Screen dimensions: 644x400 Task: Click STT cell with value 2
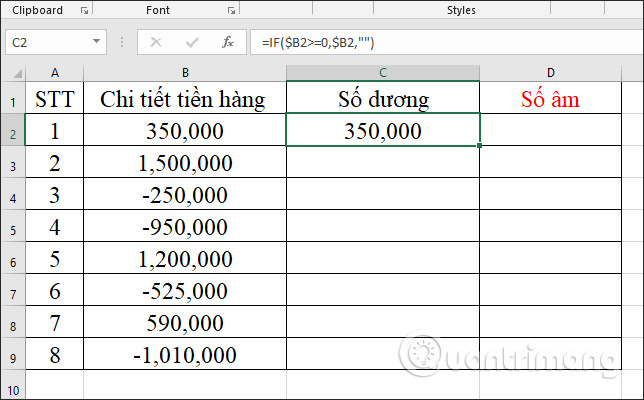pos(55,162)
